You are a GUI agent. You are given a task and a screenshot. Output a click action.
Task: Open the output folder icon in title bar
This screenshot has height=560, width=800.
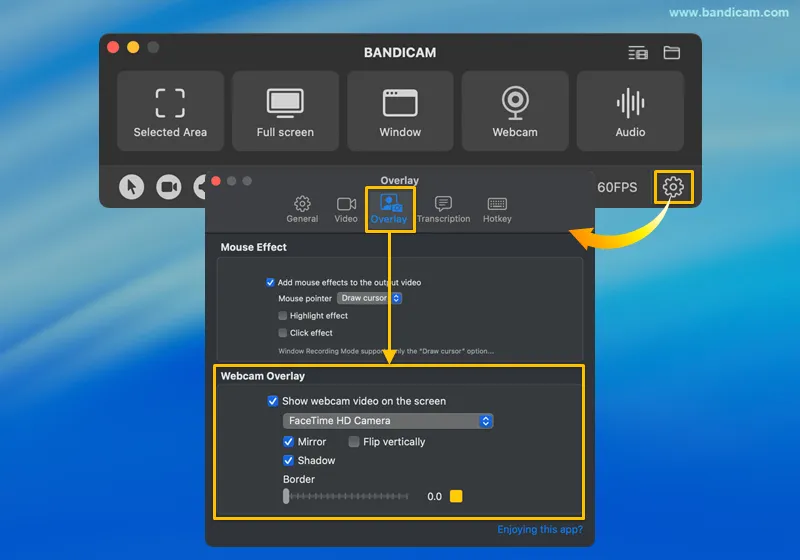(671, 53)
